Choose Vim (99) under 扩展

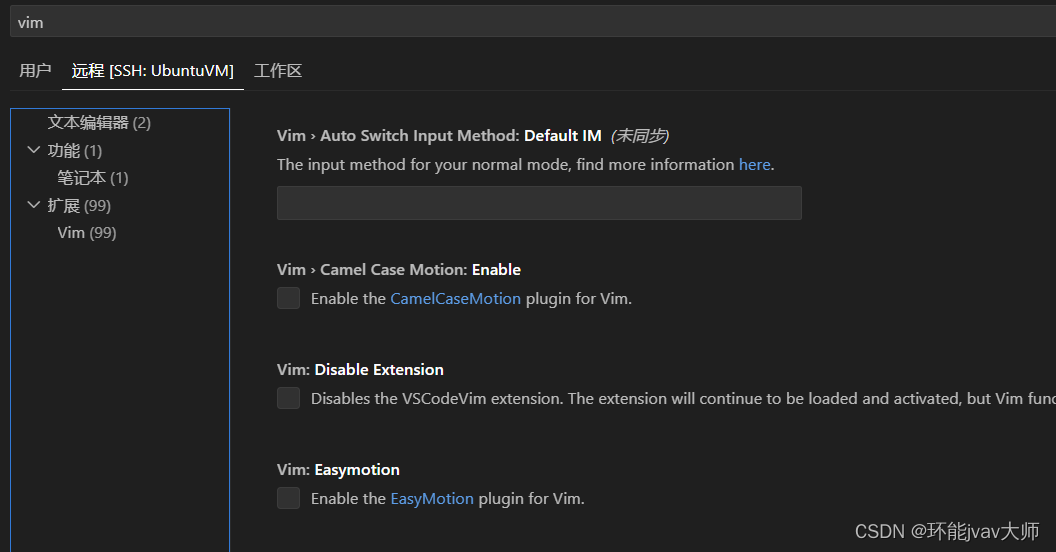pos(87,233)
